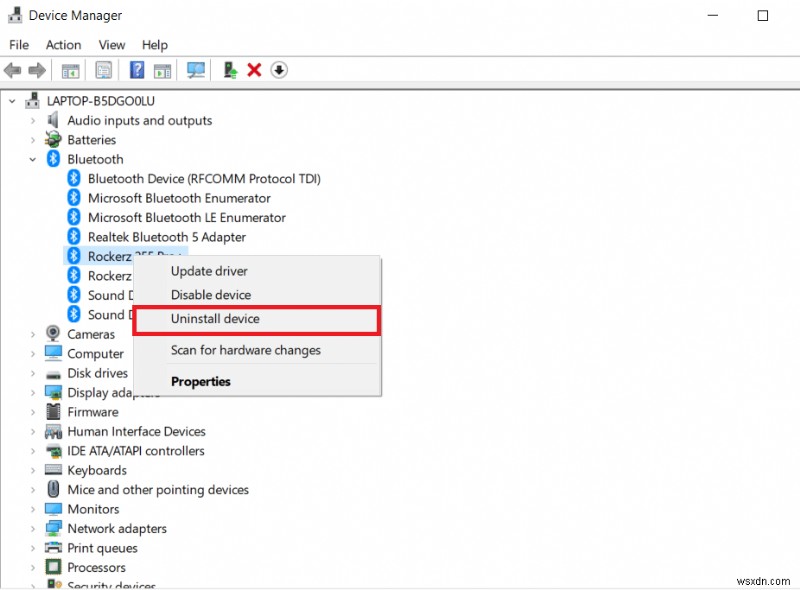Click the Help question mark toolbar icon
This screenshot has width=800, height=590.
(137, 70)
